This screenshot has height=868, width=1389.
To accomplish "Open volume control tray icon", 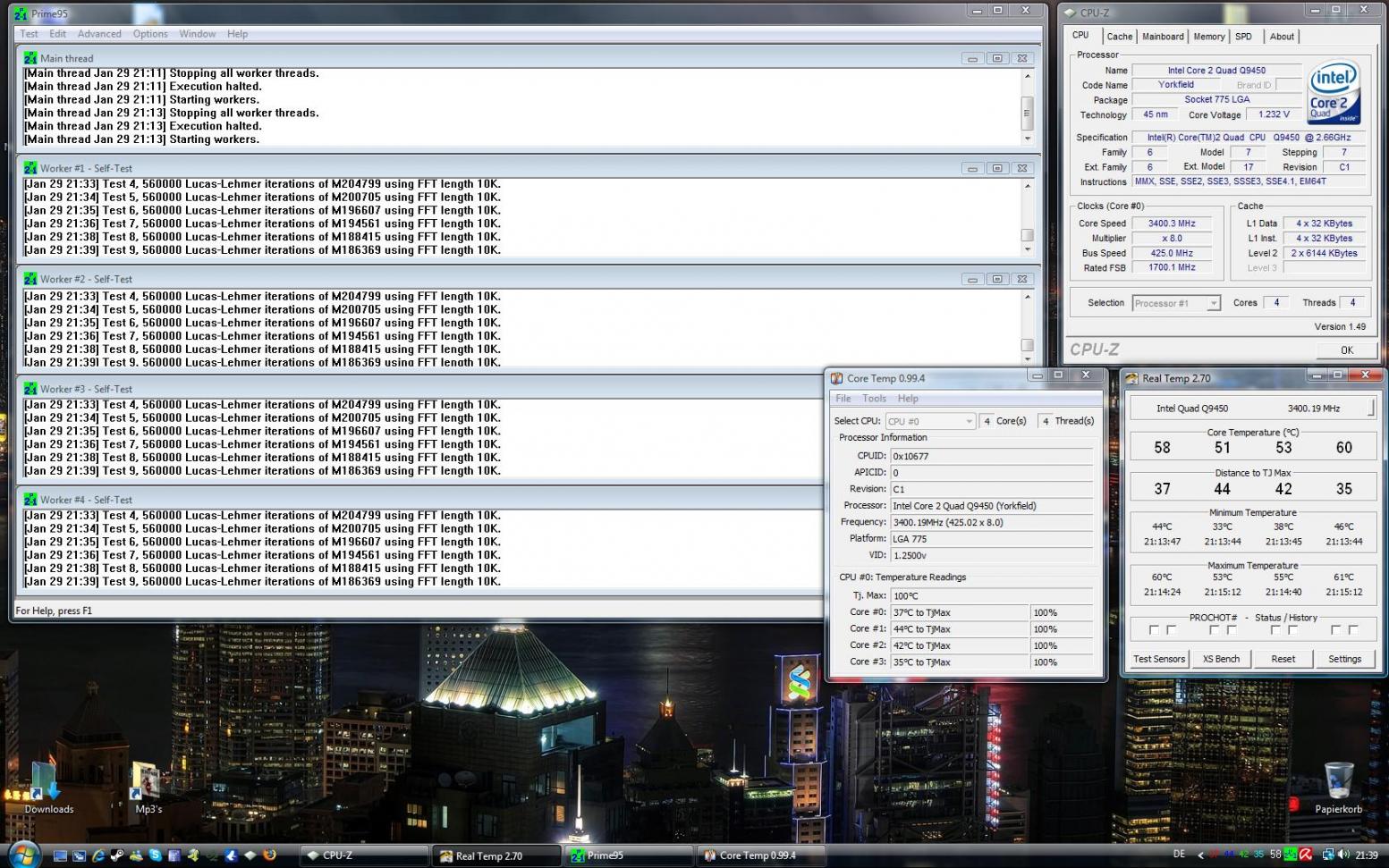I will [1343, 854].
